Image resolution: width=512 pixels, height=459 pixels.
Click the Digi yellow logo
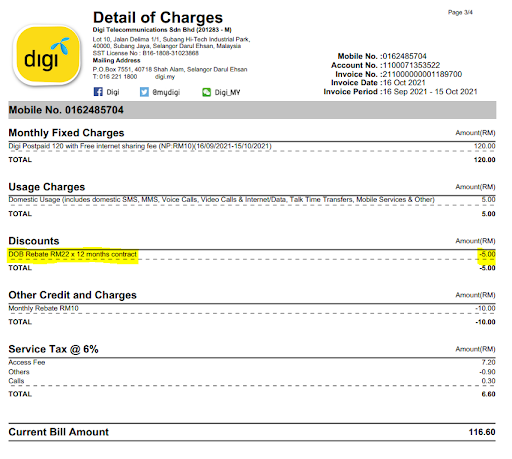tap(48, 55)
